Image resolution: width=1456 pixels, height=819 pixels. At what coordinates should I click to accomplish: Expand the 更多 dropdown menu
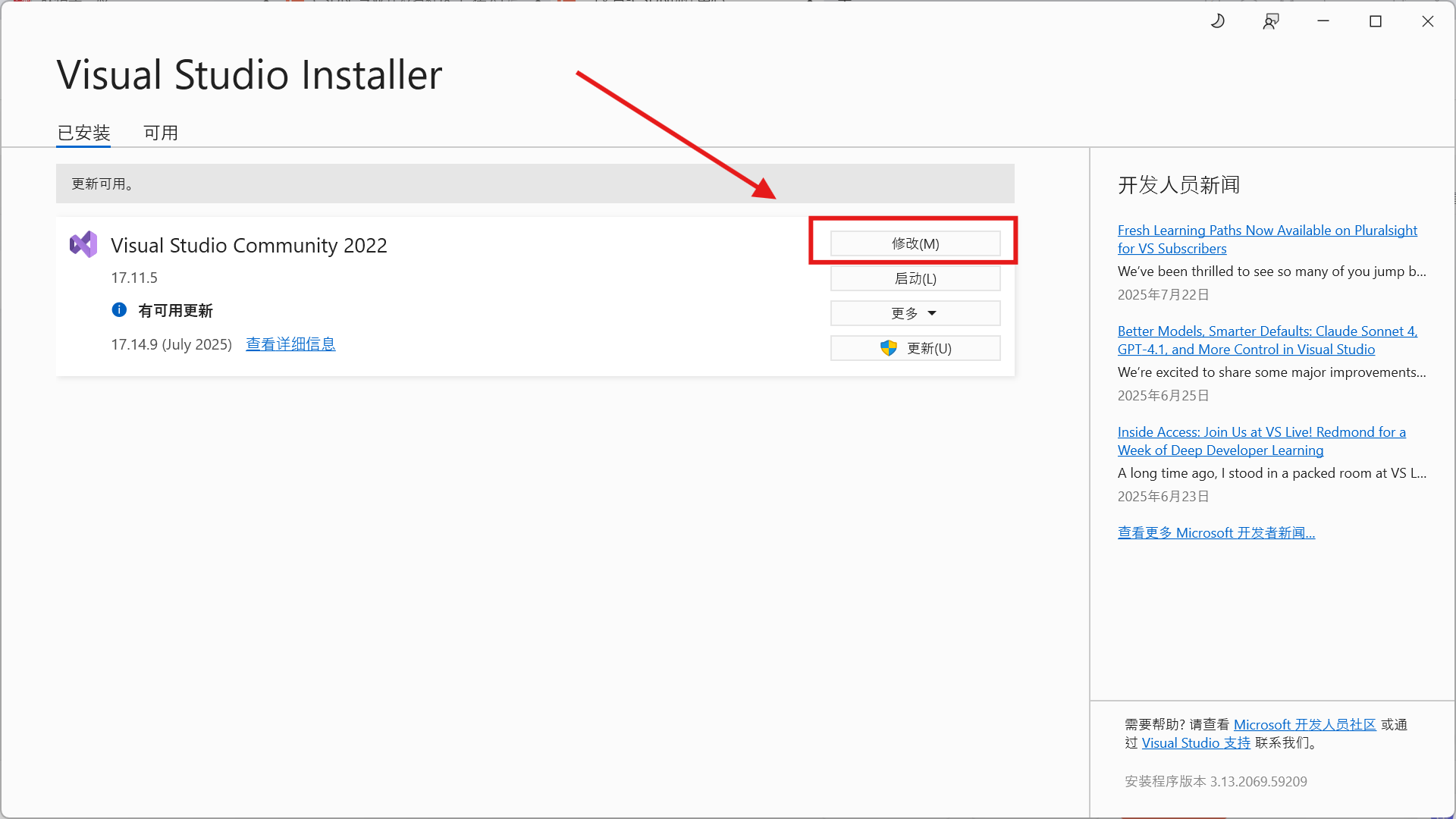[x=915, y=313]
